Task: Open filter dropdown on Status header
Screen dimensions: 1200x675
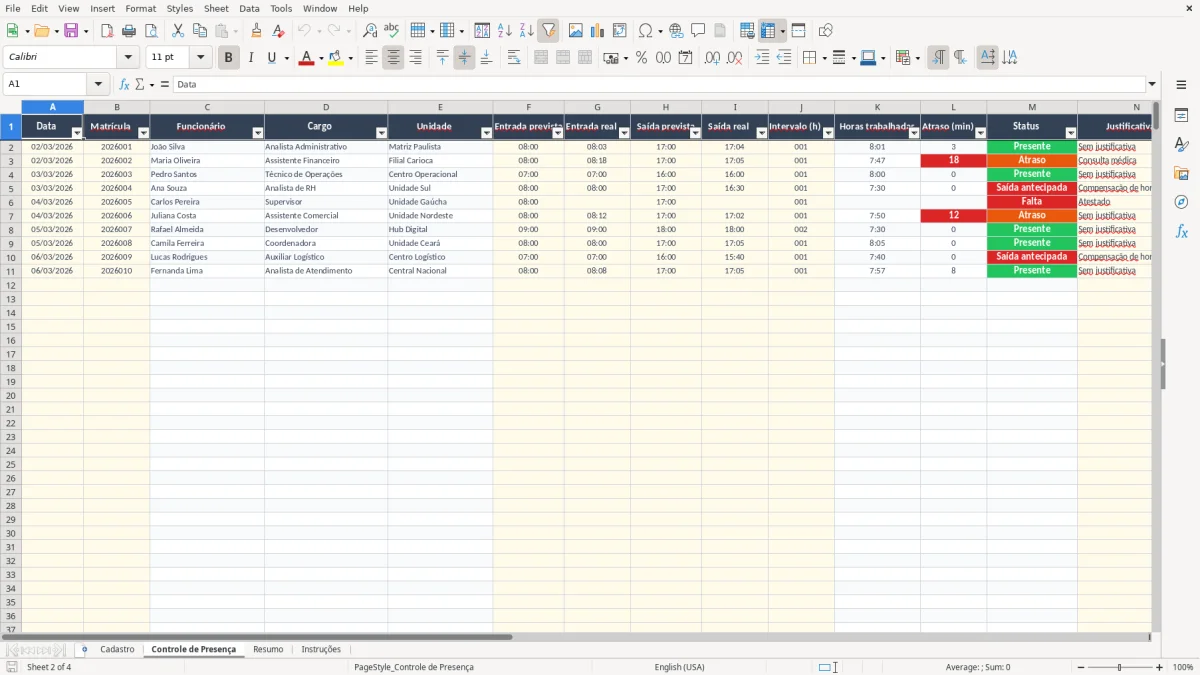Action: click(x=1071, y=133)
